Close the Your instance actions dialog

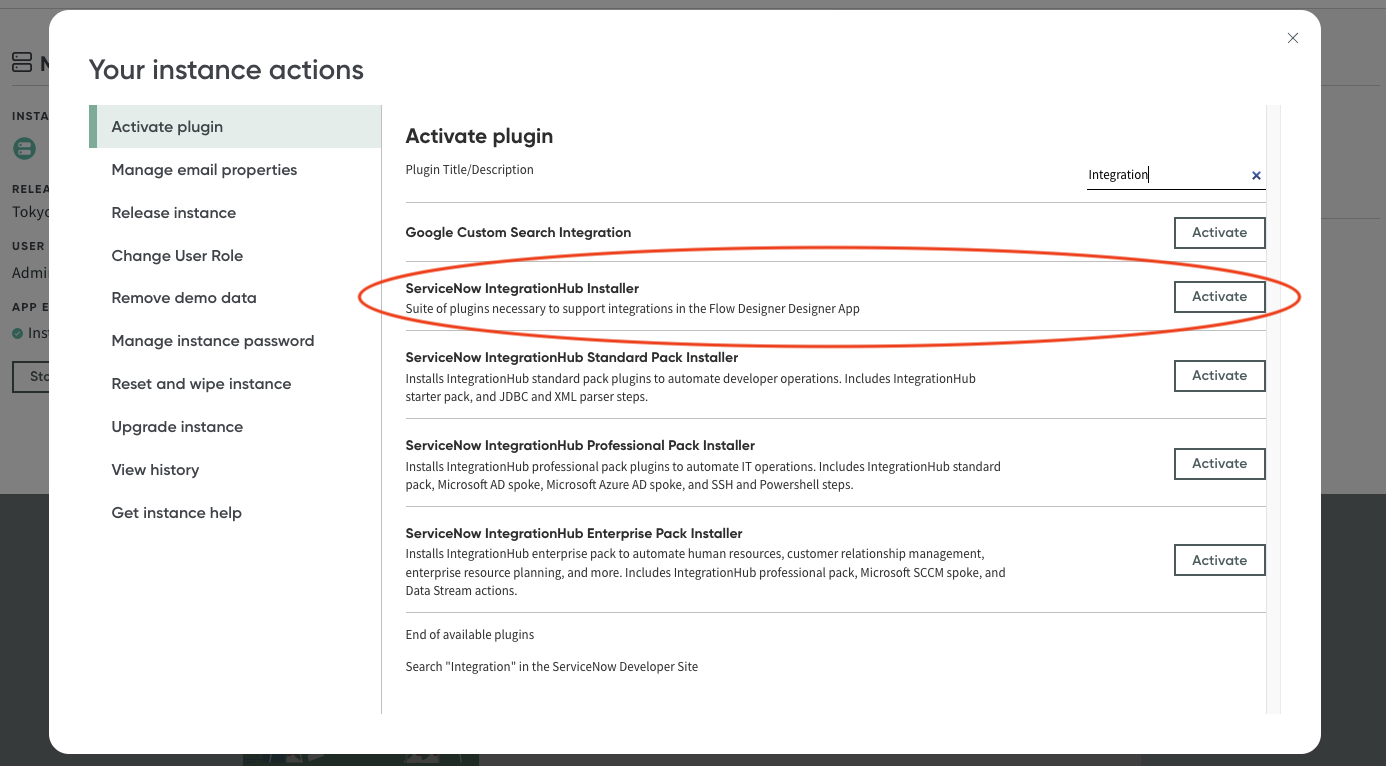point(1292,38)
